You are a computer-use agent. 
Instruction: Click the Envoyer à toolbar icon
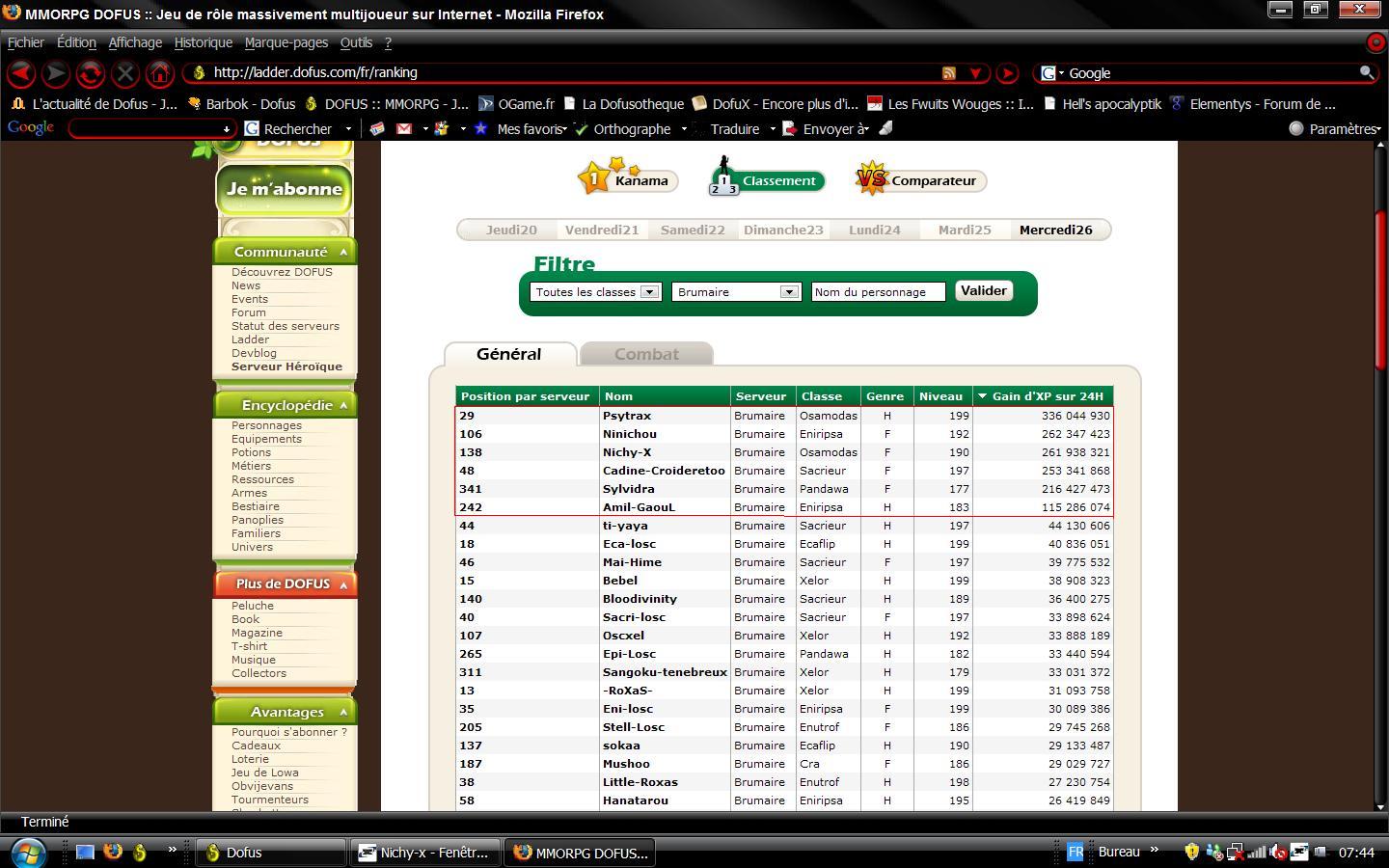(790, 128)
